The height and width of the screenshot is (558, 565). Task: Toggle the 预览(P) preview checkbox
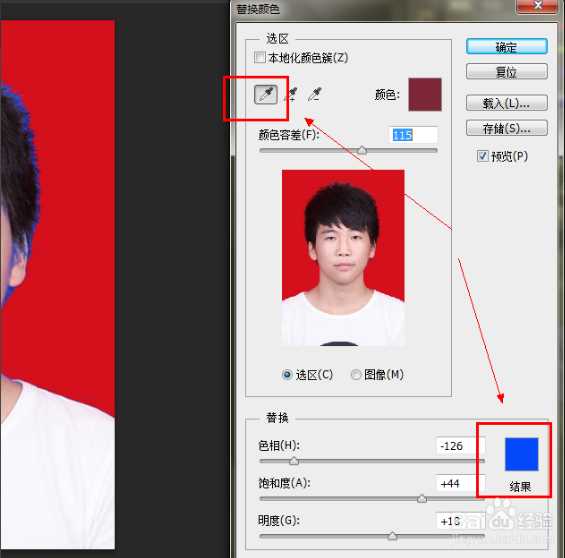click(482, 156)
